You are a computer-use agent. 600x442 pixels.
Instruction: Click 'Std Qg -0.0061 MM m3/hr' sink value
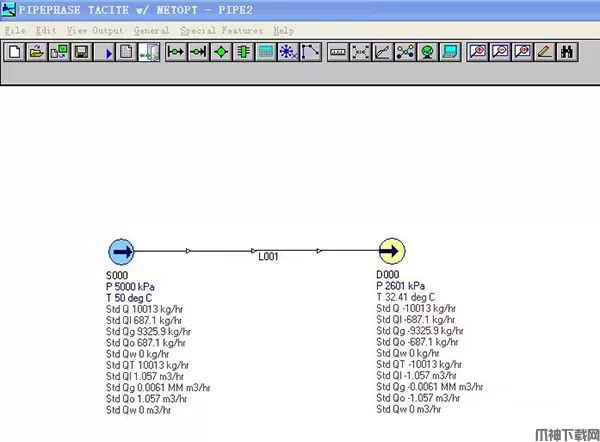(x=430, y=387)
